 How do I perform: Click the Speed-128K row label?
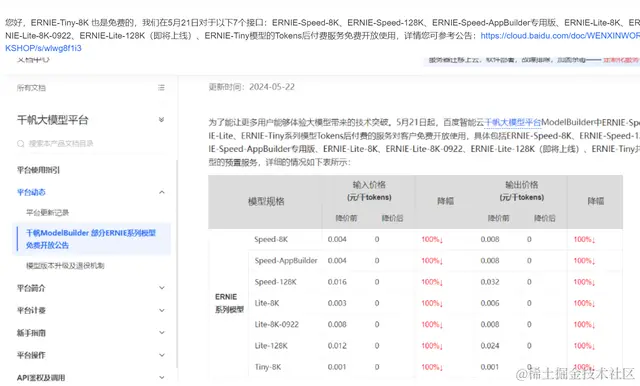[x=276, y=282]
